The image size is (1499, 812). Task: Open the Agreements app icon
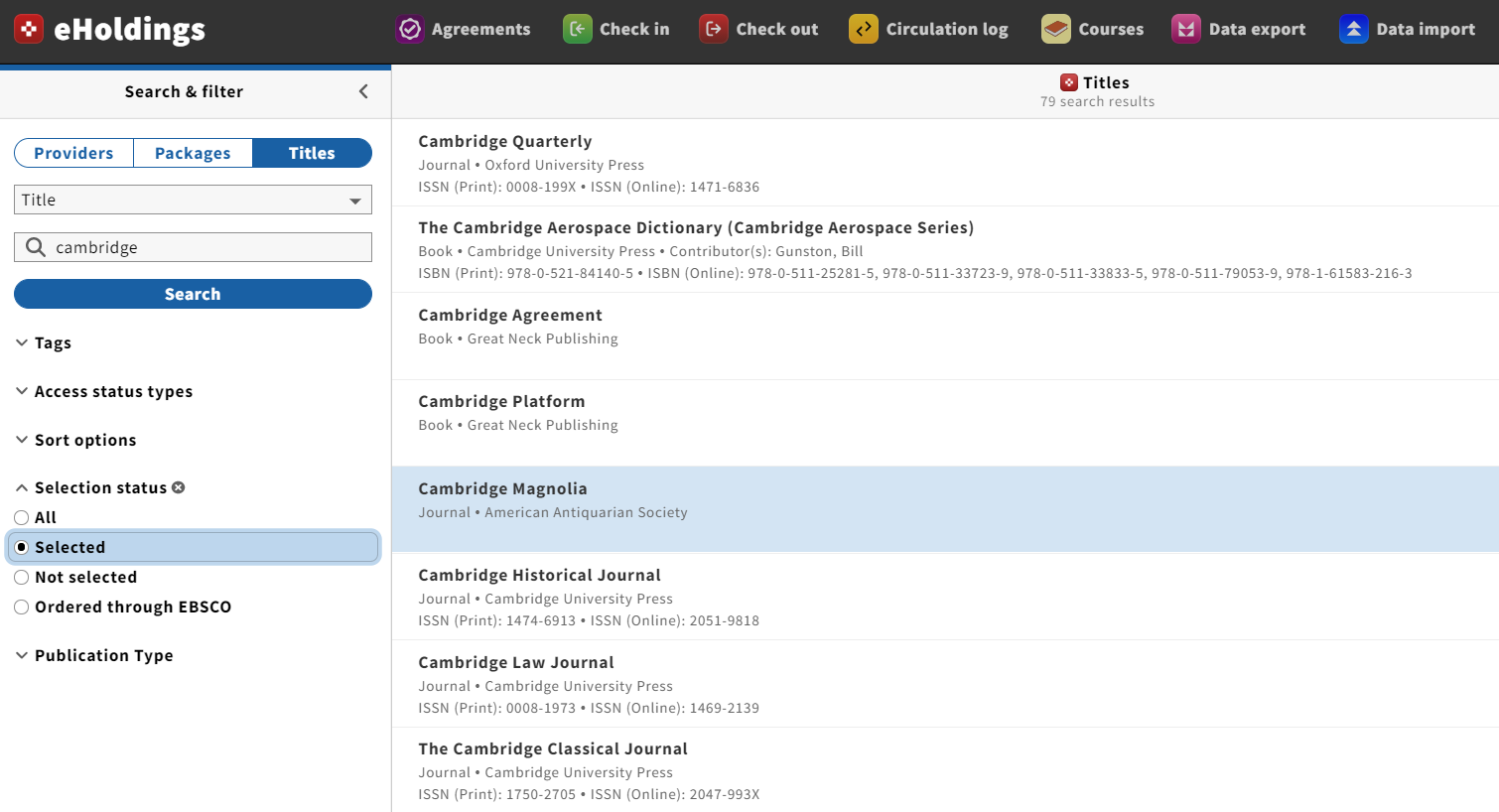click(x=410, y=29)
